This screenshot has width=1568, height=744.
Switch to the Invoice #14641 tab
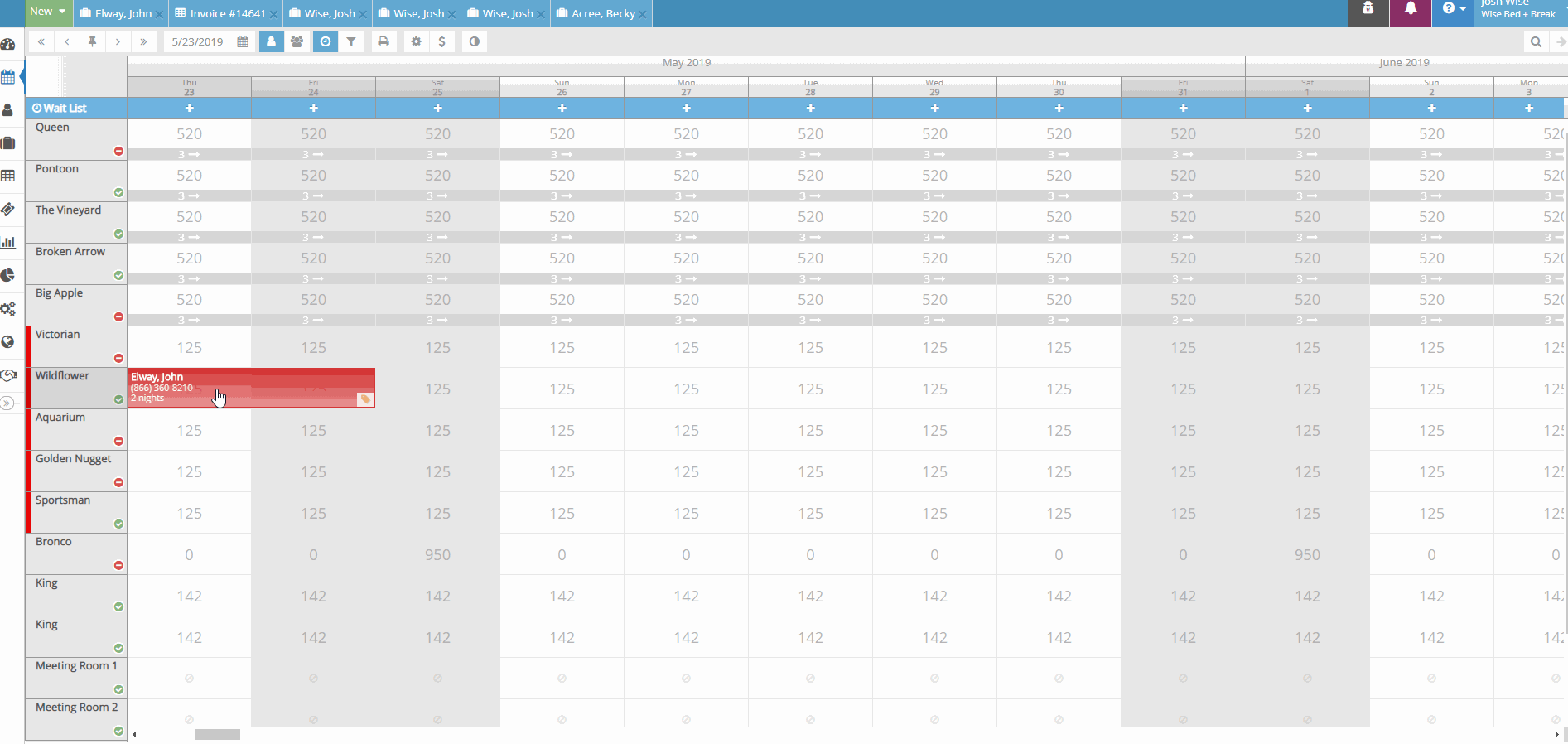[220, 13]
